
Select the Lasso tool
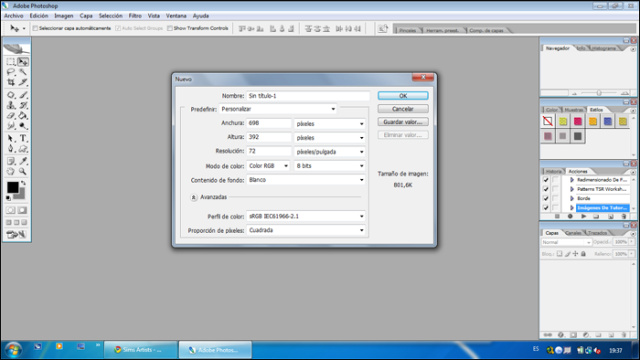pyautogui.click(x=11, y=72)
